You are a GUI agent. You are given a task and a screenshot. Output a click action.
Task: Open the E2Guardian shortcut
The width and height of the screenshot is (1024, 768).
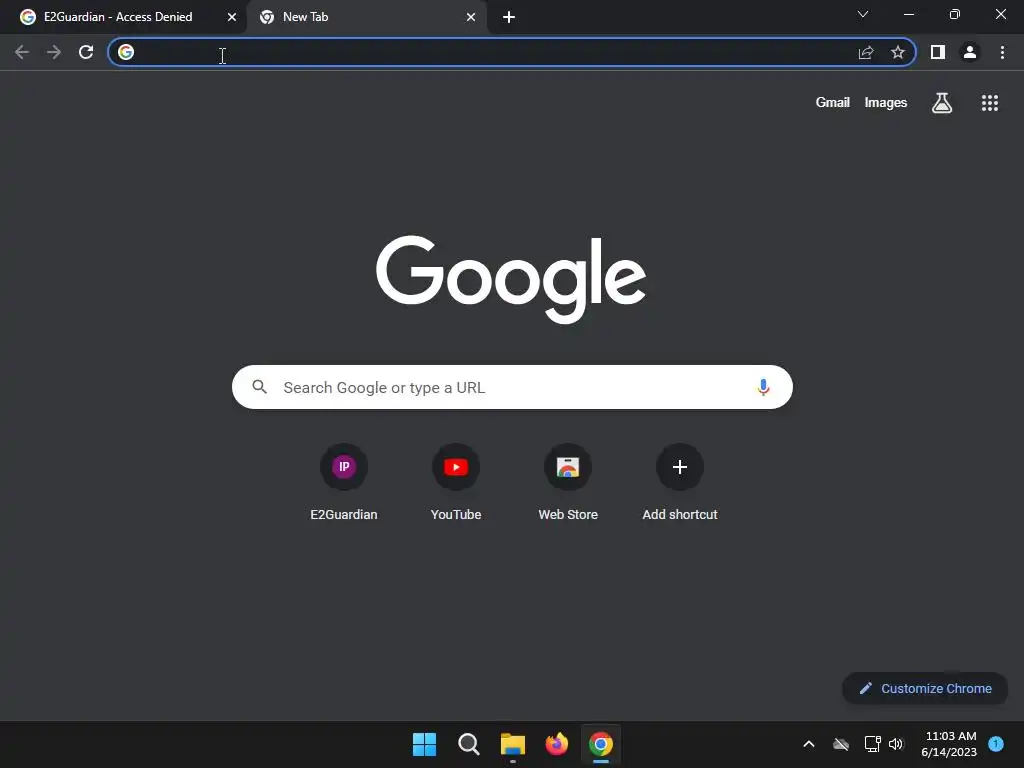pyautogui.click(x=344, y=483)
